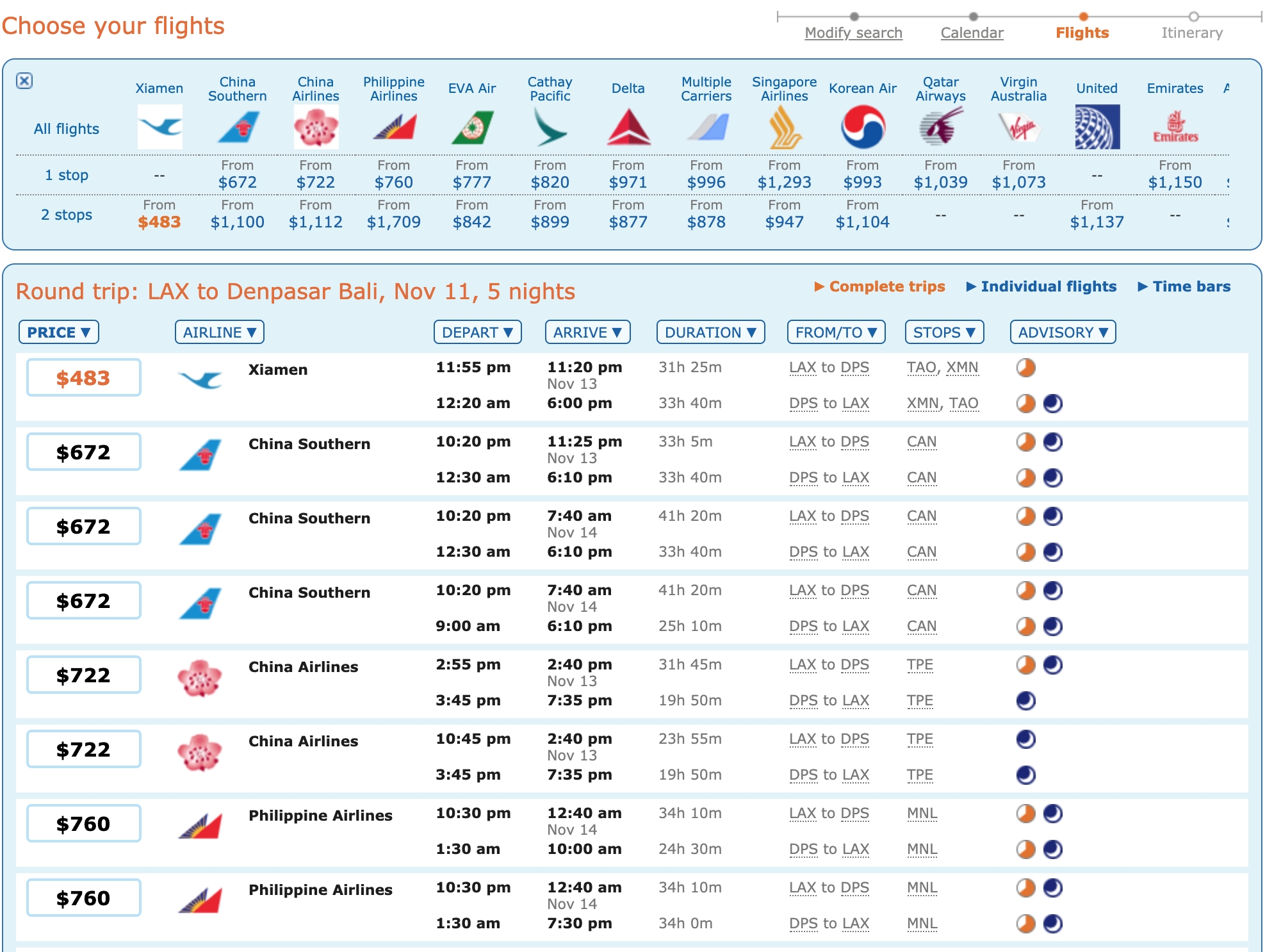
Task: Click the United globe logo in matrix
Action: [x=1097, y=127]
